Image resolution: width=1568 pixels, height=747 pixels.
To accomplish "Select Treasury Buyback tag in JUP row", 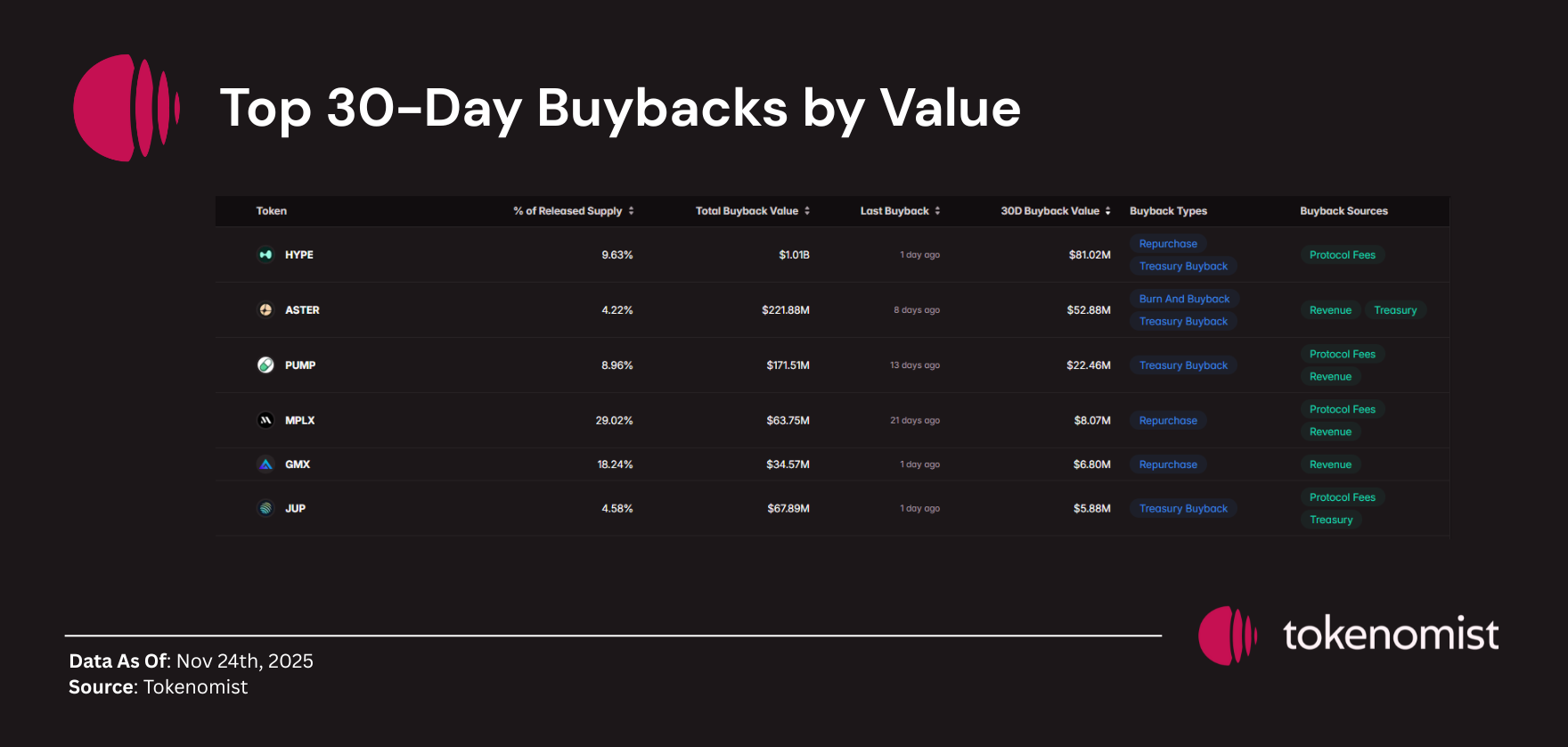I will 1183,509.
